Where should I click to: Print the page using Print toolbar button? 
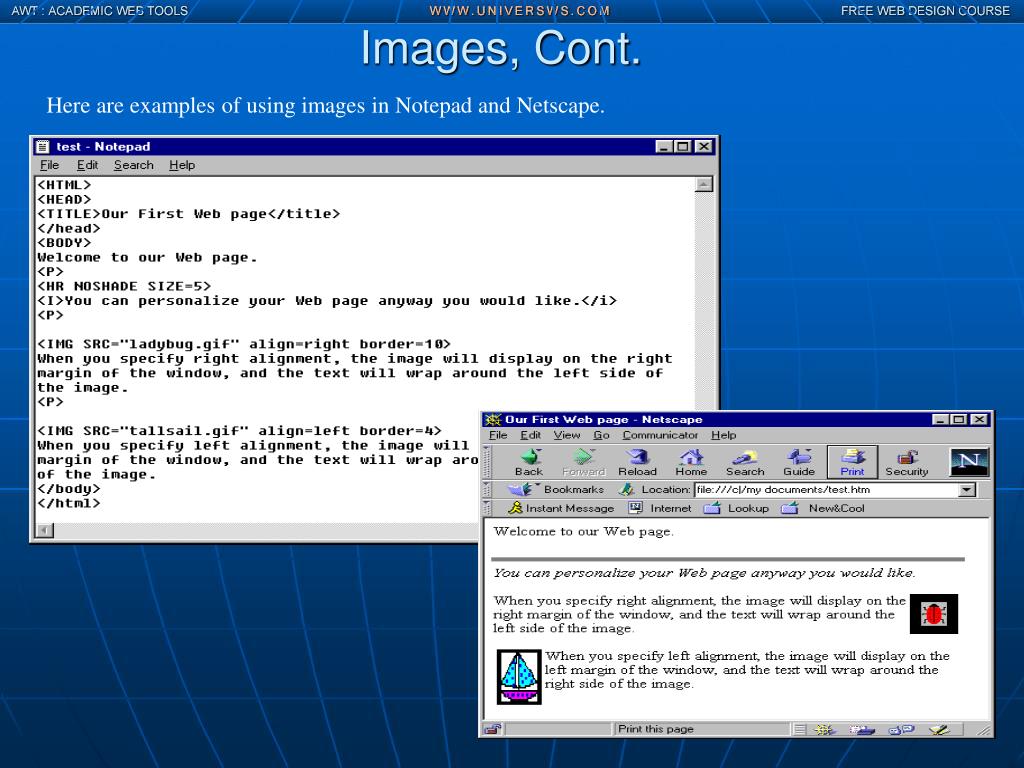852,462
